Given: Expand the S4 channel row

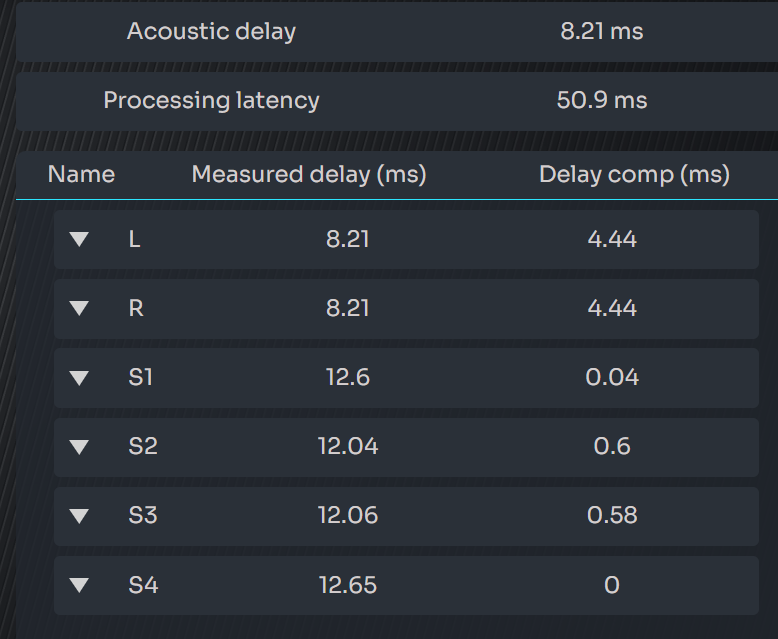Looking at the screenshot, I should 80,585.
